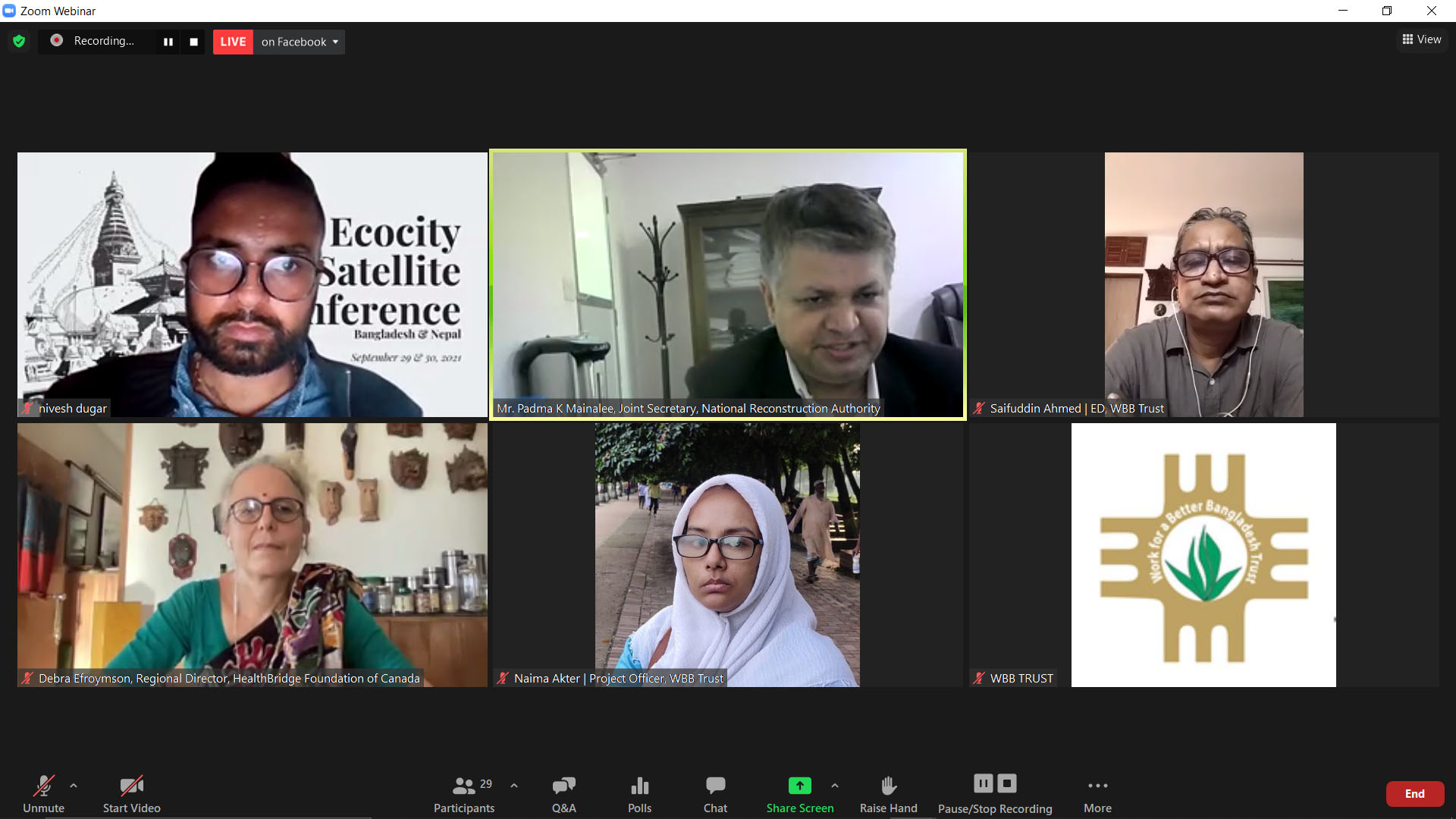Select Debra Efroymson's video tile
1456x819 pixels.
(252, 554)
